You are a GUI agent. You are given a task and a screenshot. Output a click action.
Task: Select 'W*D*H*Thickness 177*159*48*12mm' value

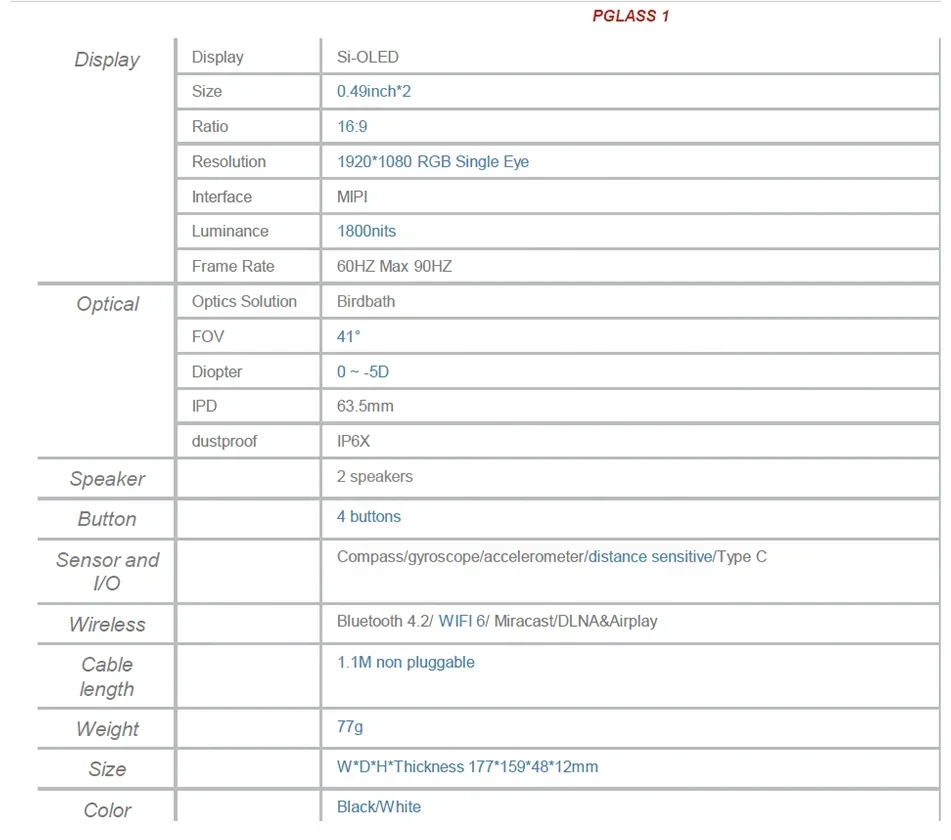tap(467, 767)
